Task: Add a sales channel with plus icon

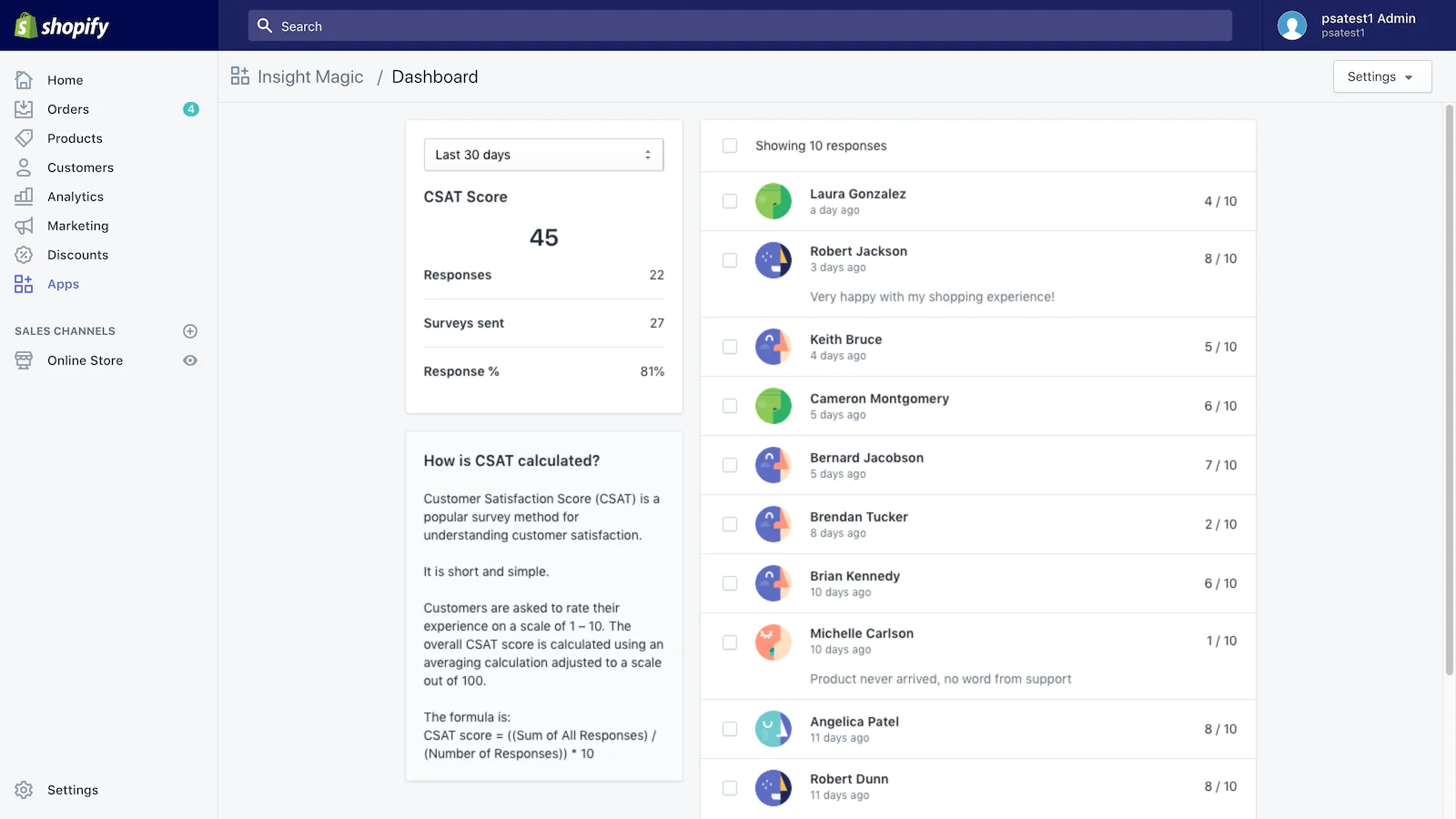Action: click(x=190, y=331)
